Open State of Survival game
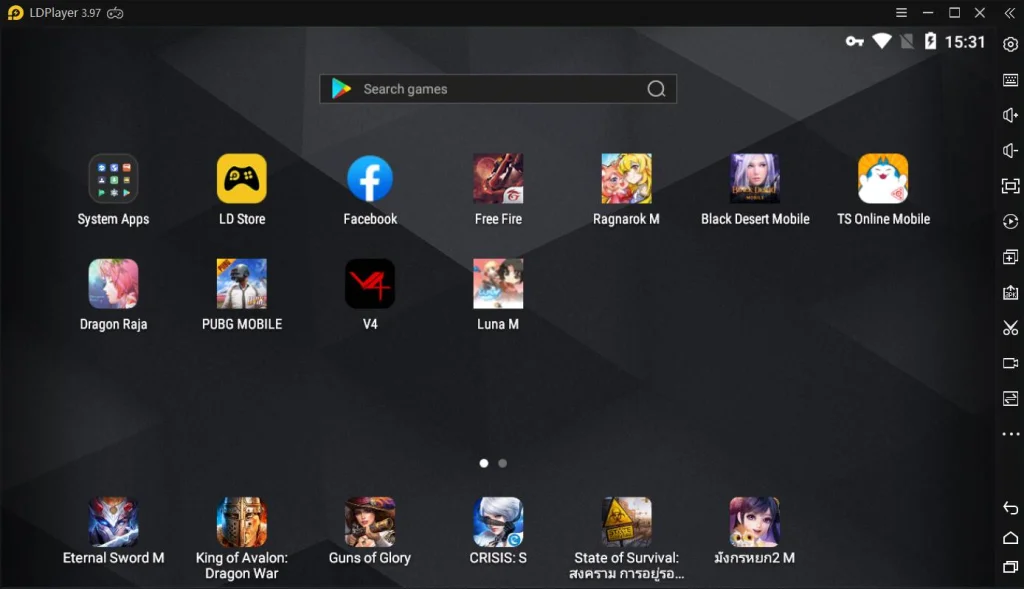1024x589 pixels. (626, 522)
